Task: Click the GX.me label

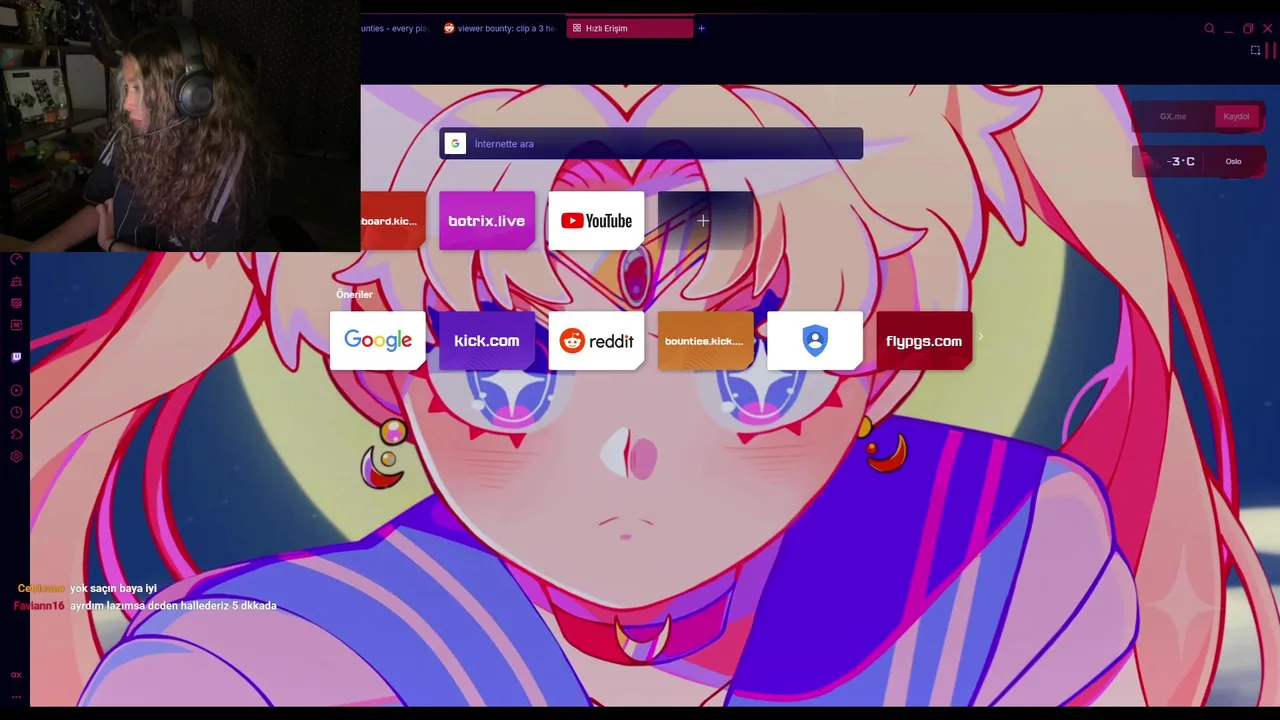Action: pyautogui.click(x=1173, y=116)
